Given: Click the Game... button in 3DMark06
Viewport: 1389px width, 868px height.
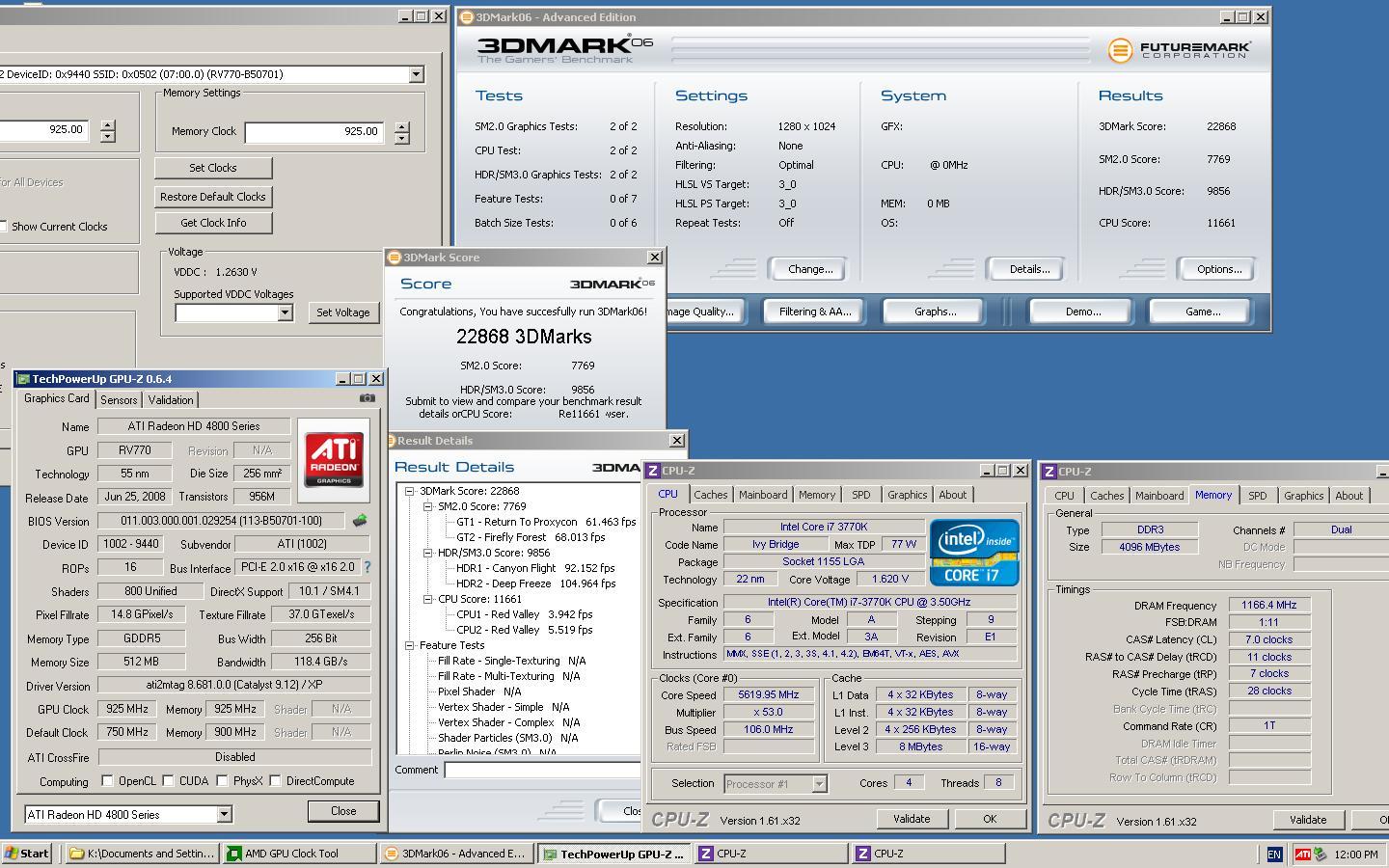Looking at the screenshot, I should (x=1202, y=312).
